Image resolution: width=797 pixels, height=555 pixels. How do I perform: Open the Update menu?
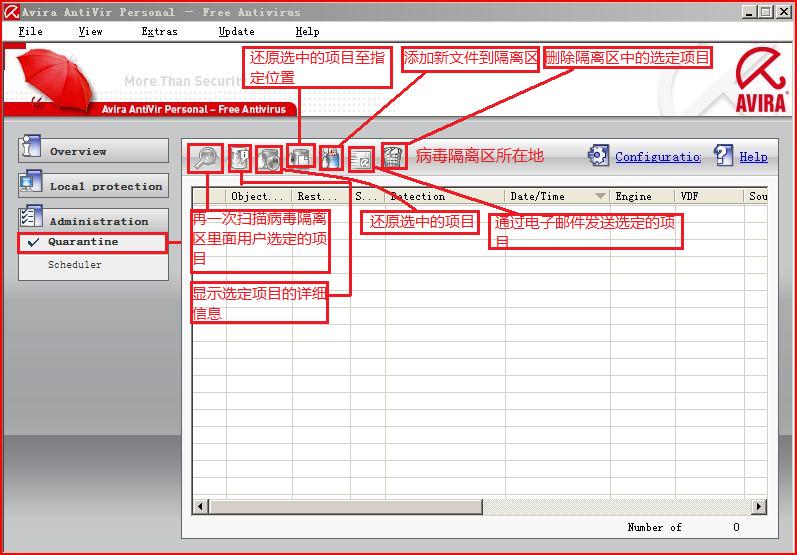click(x=236, y=32)
